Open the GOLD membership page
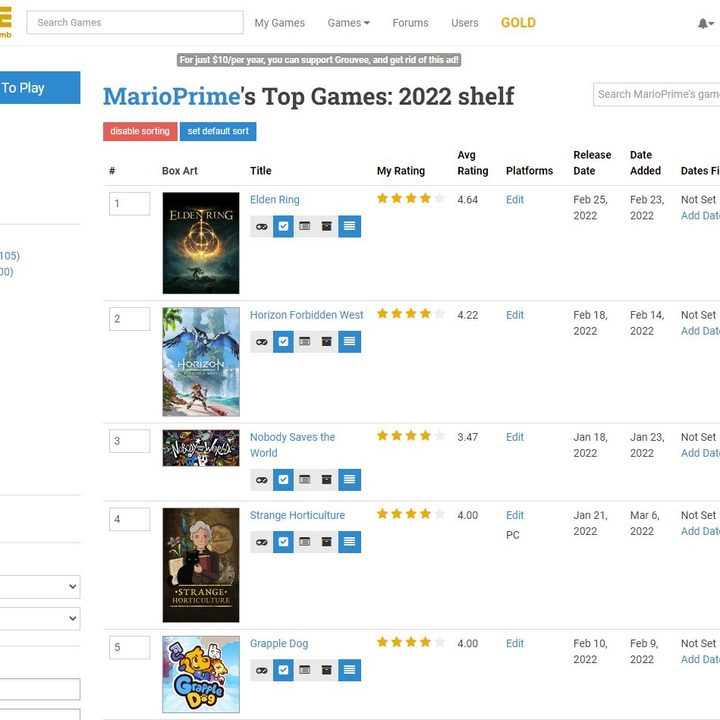 point(518,22)
